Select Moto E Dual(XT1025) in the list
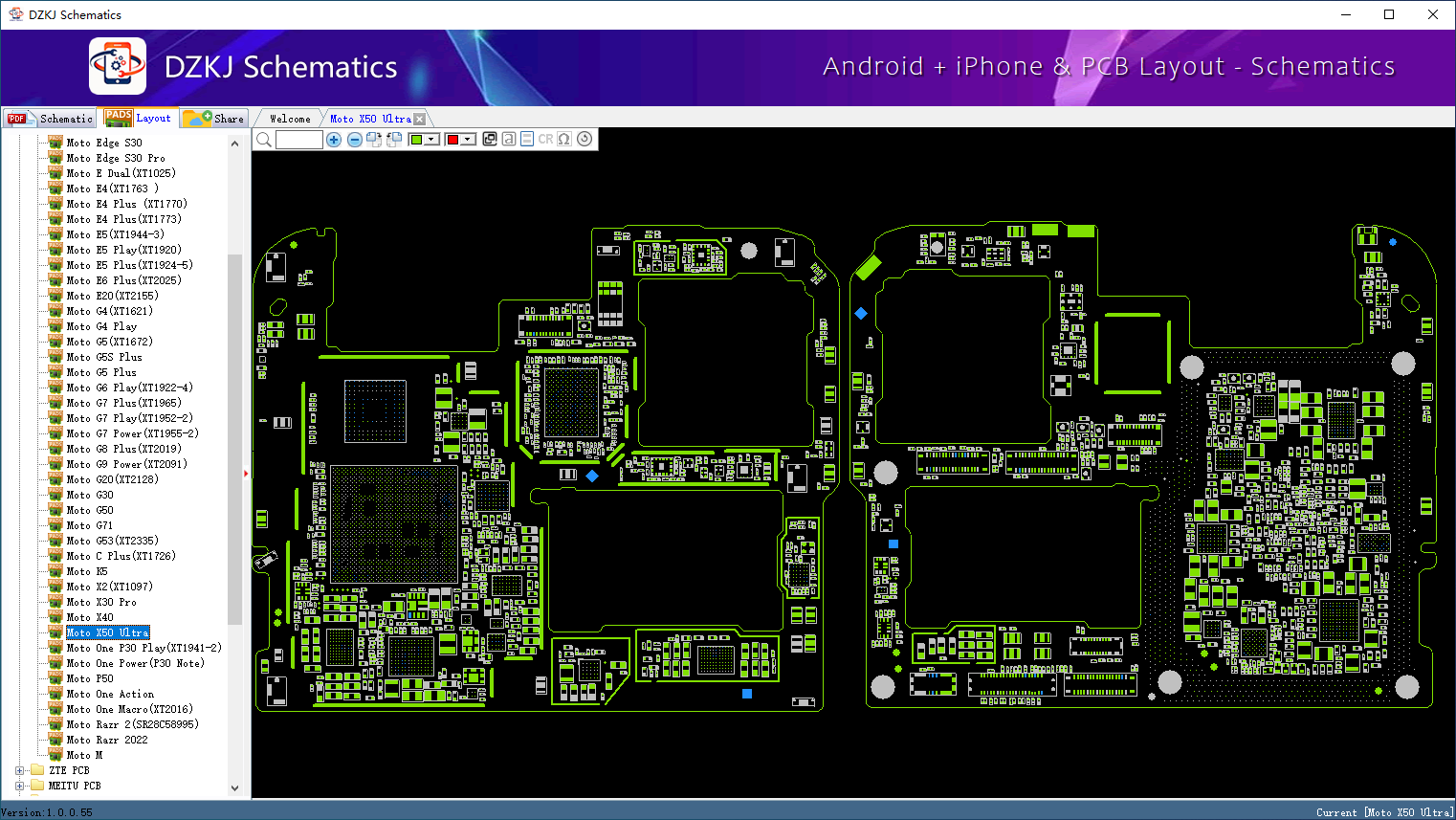This screenshot has width=1456, height=820. [121, 173]
